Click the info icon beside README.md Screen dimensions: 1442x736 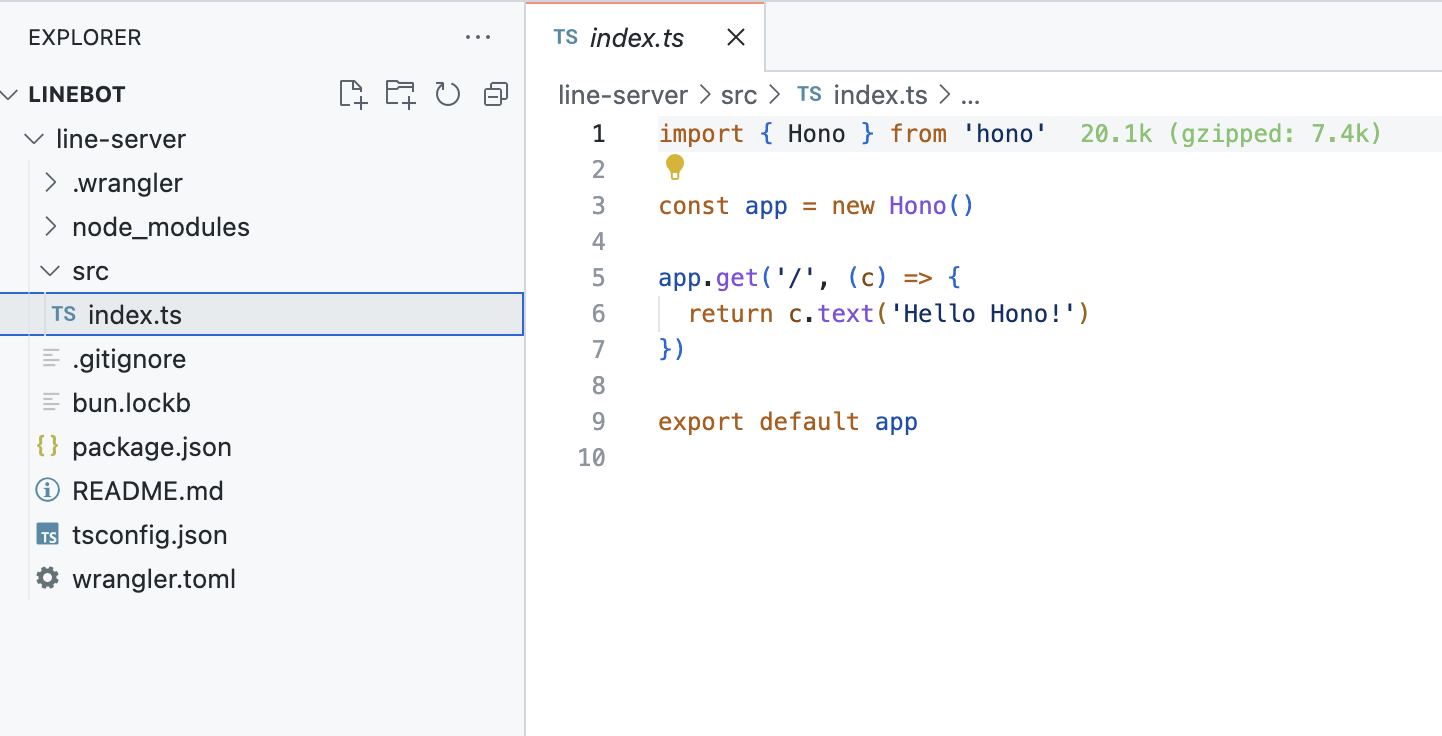tap(47, 490)
